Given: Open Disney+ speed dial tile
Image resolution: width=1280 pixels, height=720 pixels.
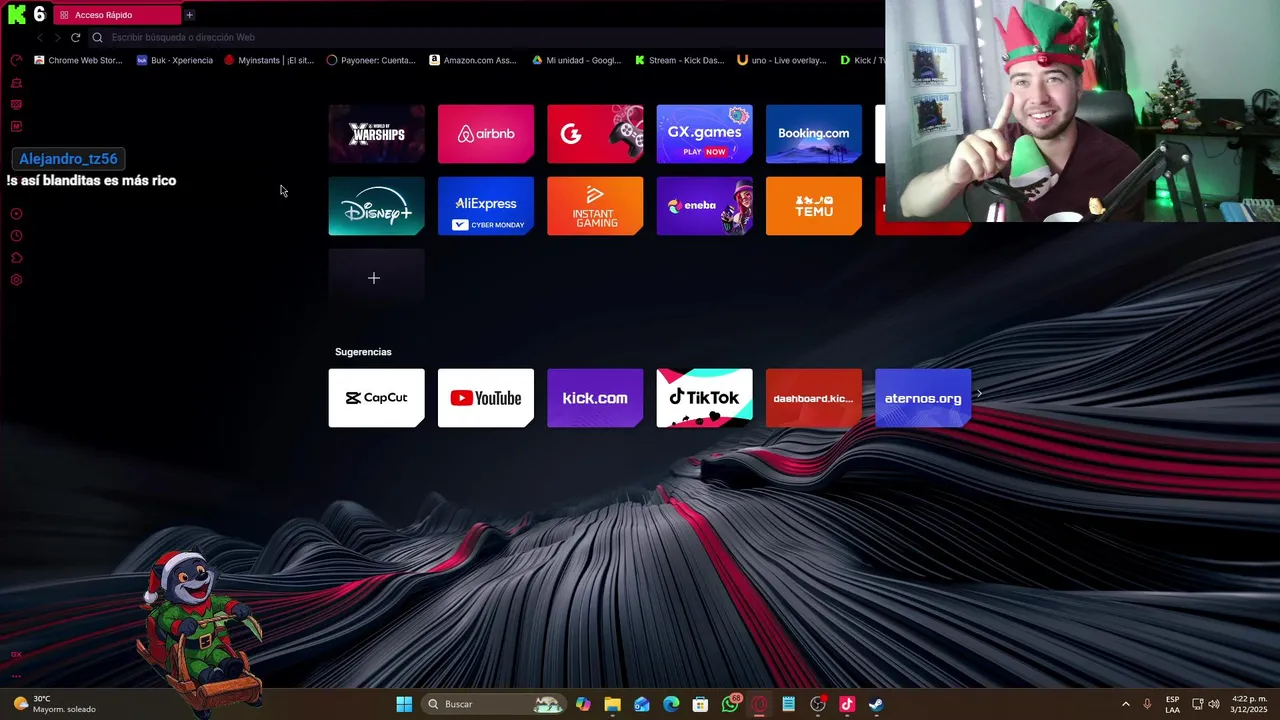Looking at the screenshot, I should point(377,206).
